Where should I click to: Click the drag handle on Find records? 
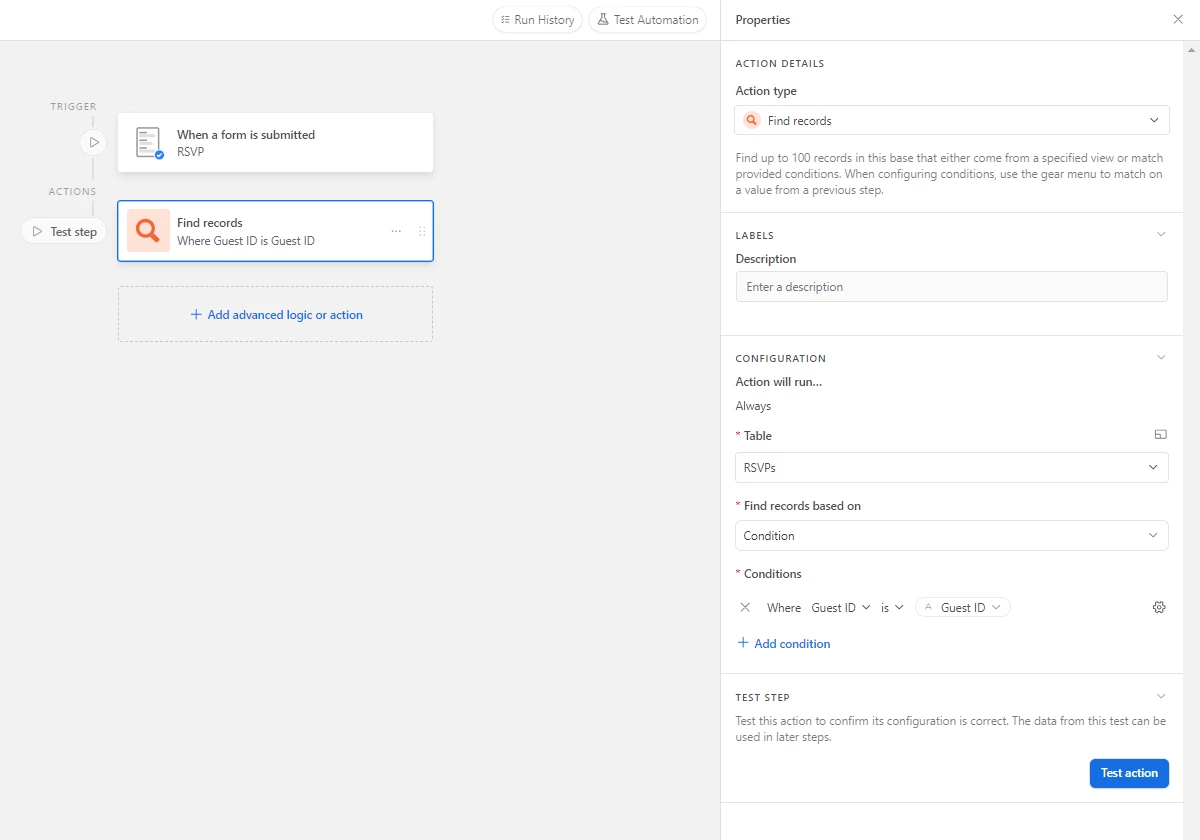point(422,231)
